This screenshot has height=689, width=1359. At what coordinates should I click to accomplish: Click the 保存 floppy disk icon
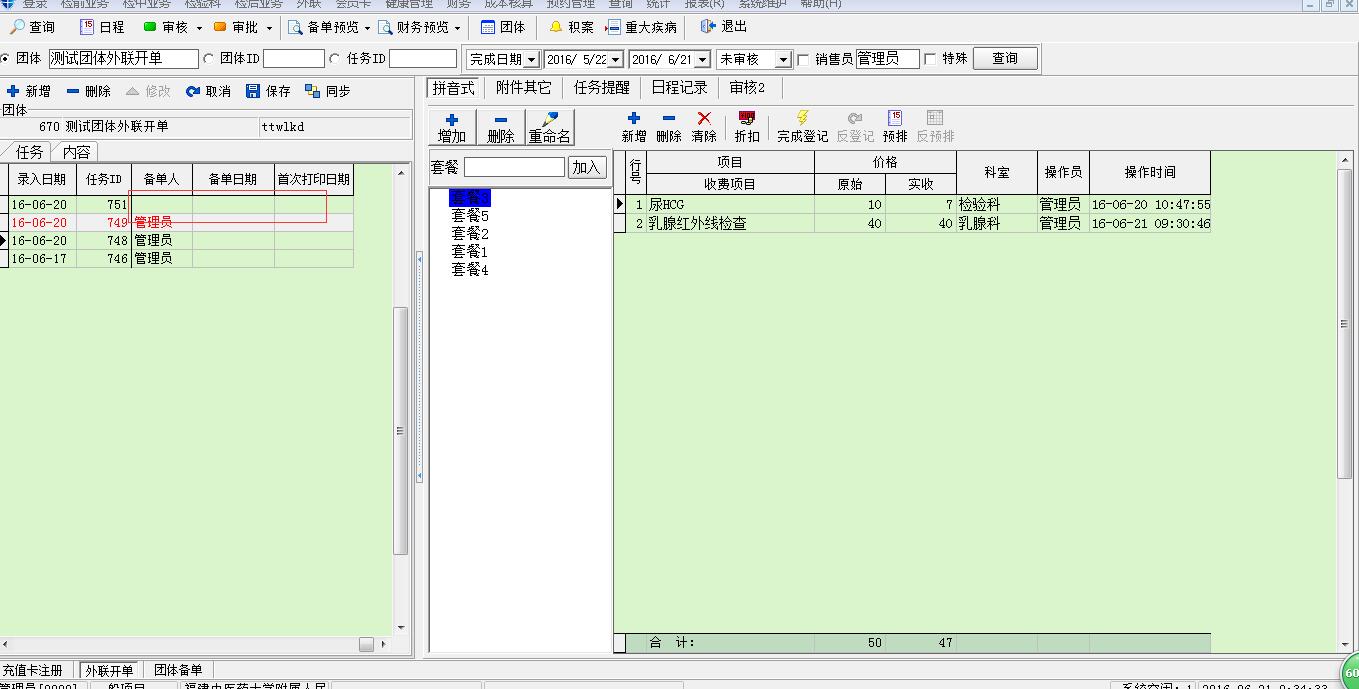point(253,91)
